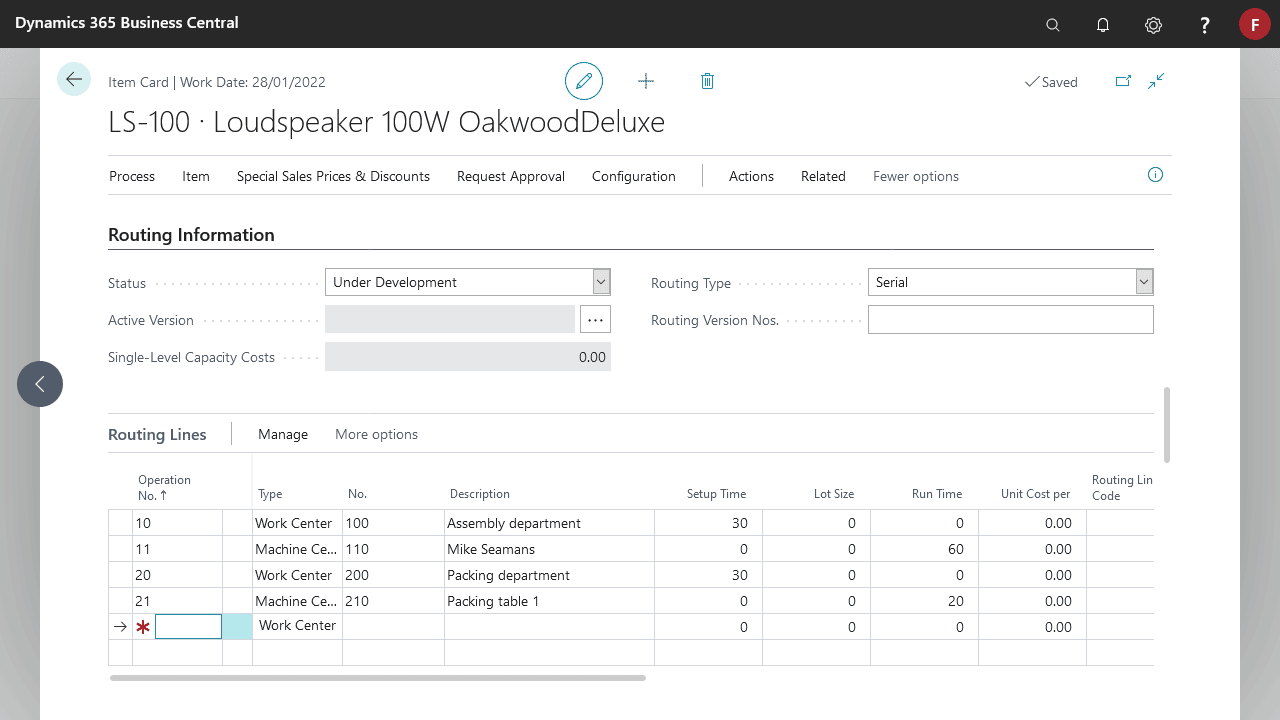1280x720 pixels.
Task: Go back with the arrow button
Action: point(74,79)
